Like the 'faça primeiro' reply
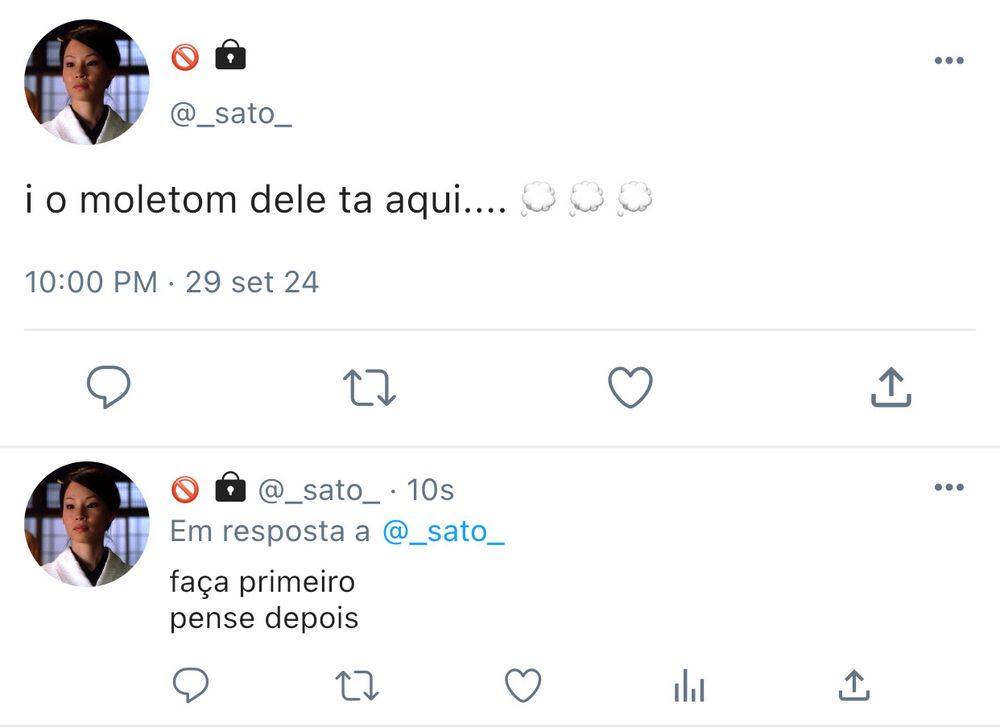This screenshot has height=728, width=1000. [522, 685]
